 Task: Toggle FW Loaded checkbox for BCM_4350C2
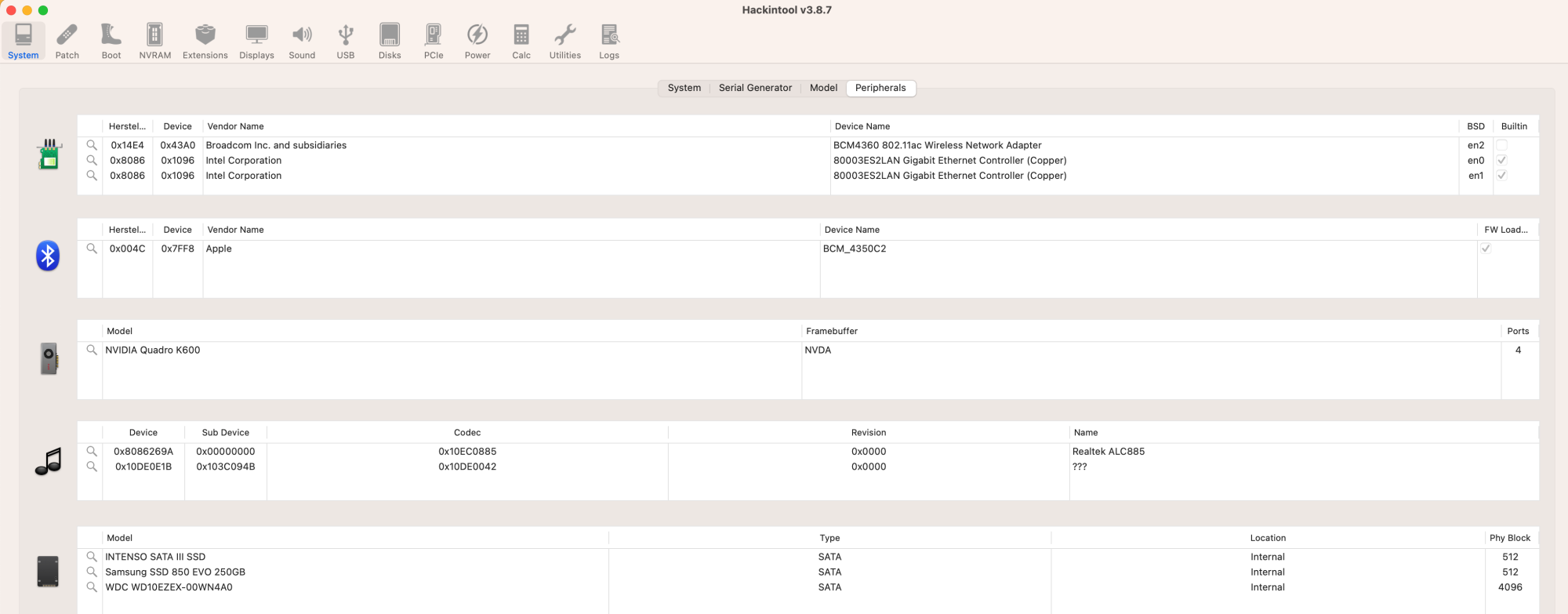[1486, 249]
